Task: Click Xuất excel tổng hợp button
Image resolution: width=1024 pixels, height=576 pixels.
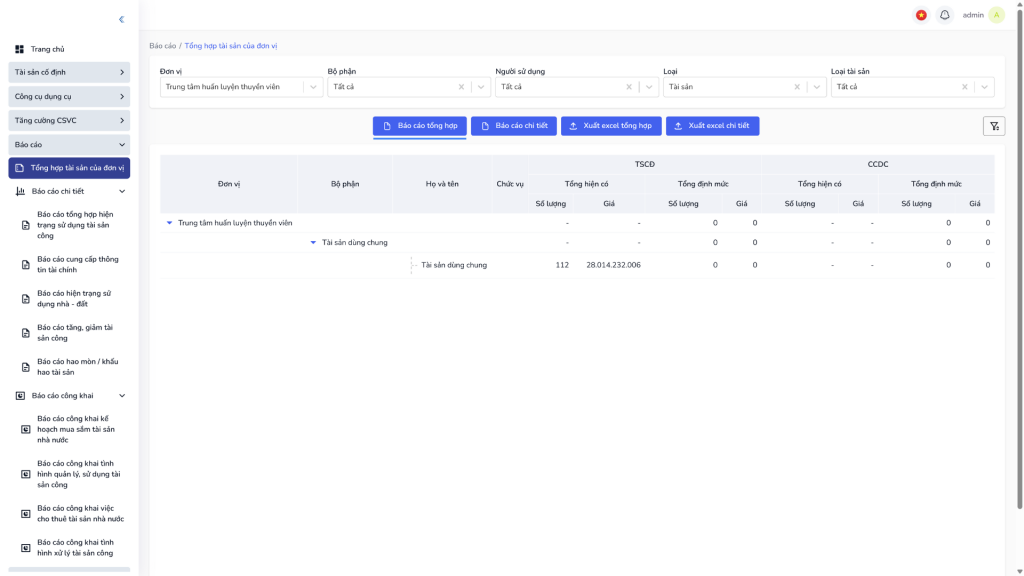Action: click(610, 126)
